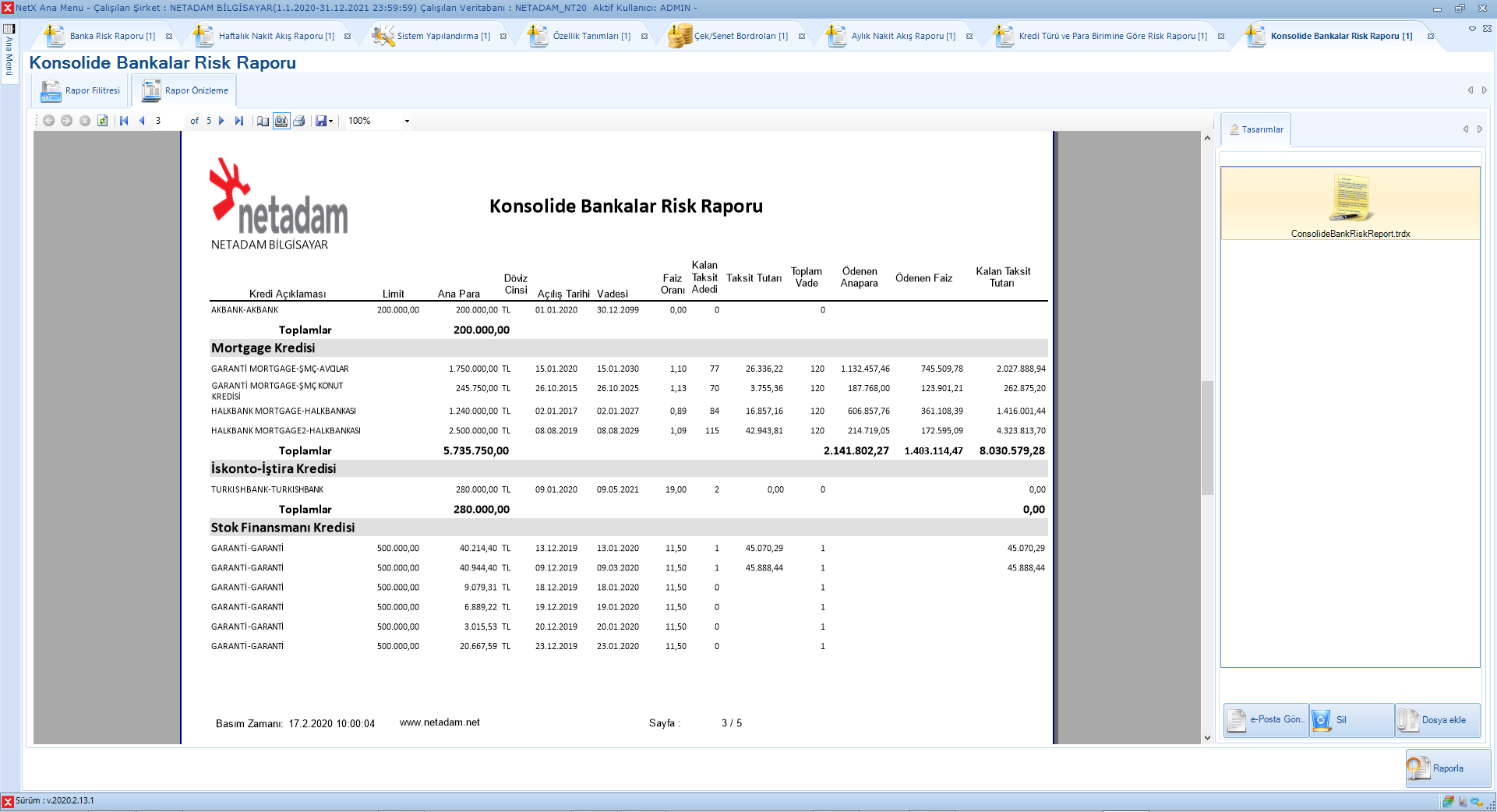Image resolution: width=1497 pixels, height=812 pixels.
Task: Close the Özellik Tanımları tab
Action: coord(644,36)
